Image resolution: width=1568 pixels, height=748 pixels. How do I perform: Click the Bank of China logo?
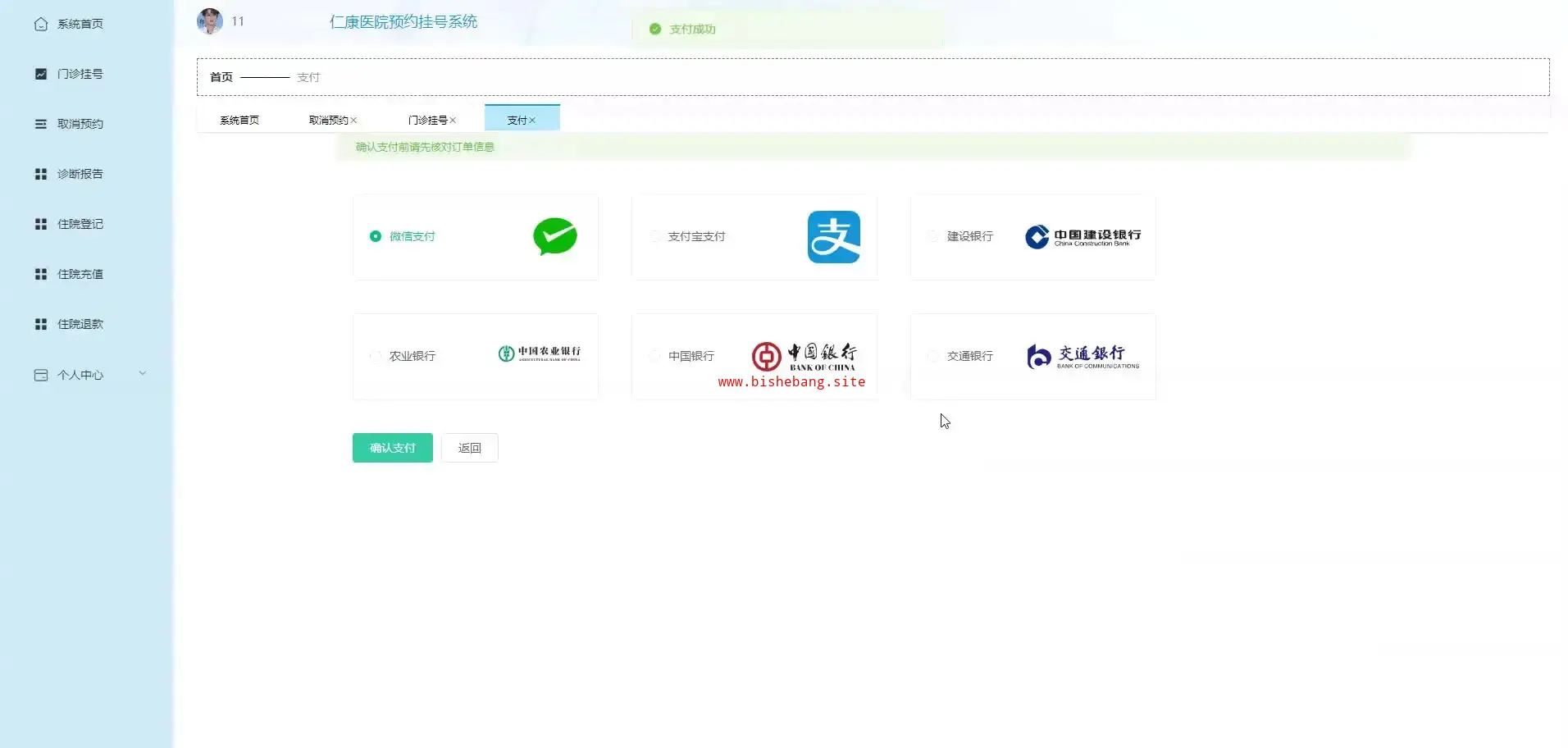point(804,356)
